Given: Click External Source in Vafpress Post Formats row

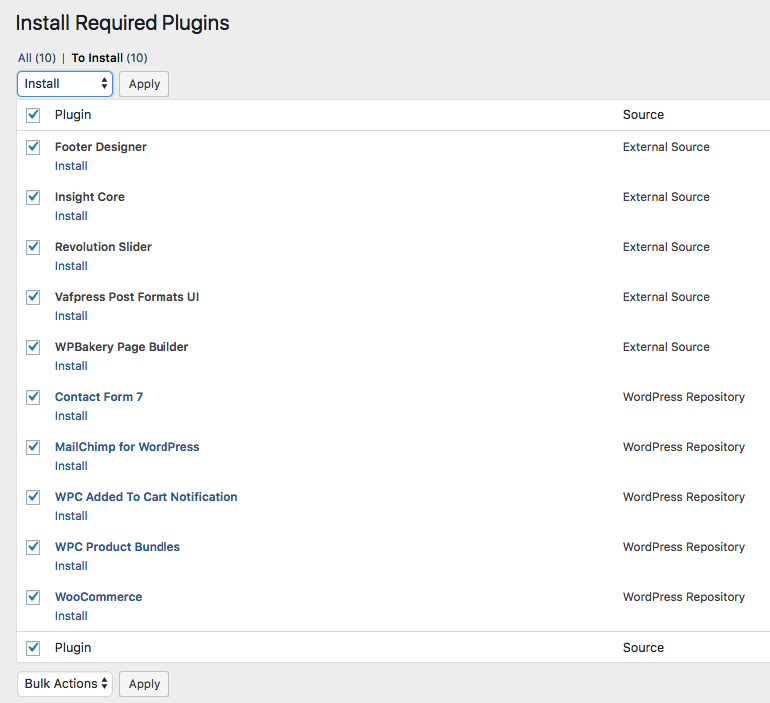Looking at the screenshot, I should [x=666, y=297].
